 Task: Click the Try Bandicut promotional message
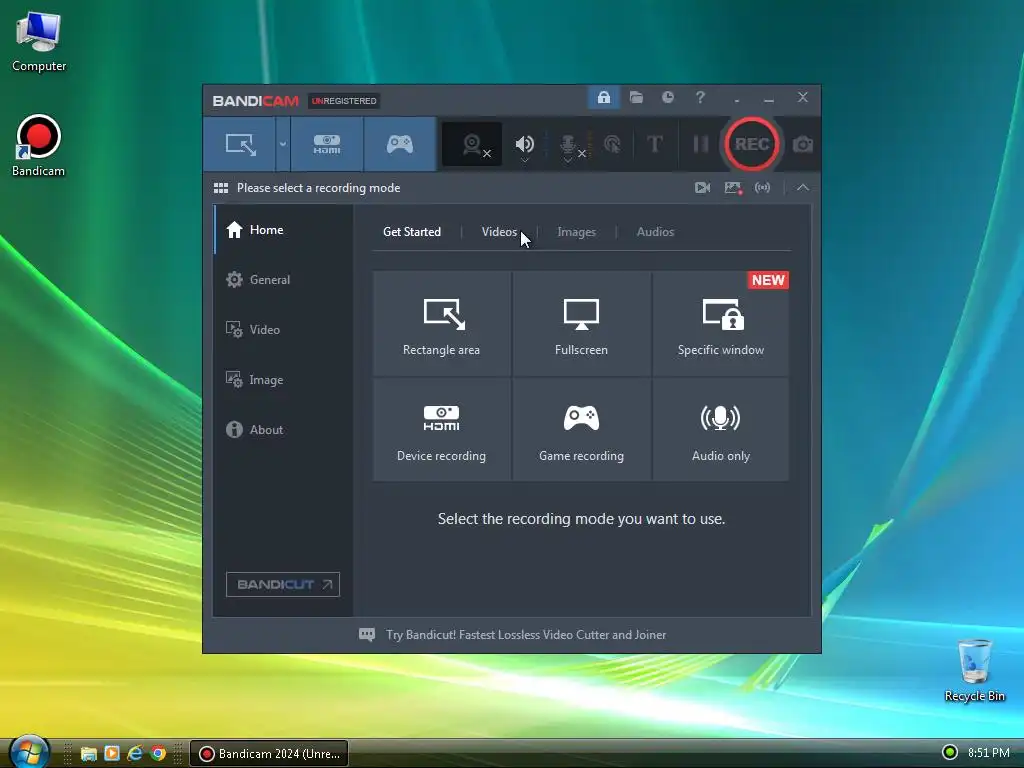[x=526, y=635]
